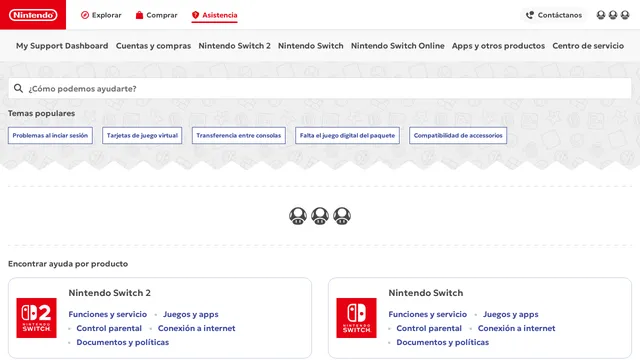Open the Explorar menu
This screenshot has height=360, width=640.
101,15
